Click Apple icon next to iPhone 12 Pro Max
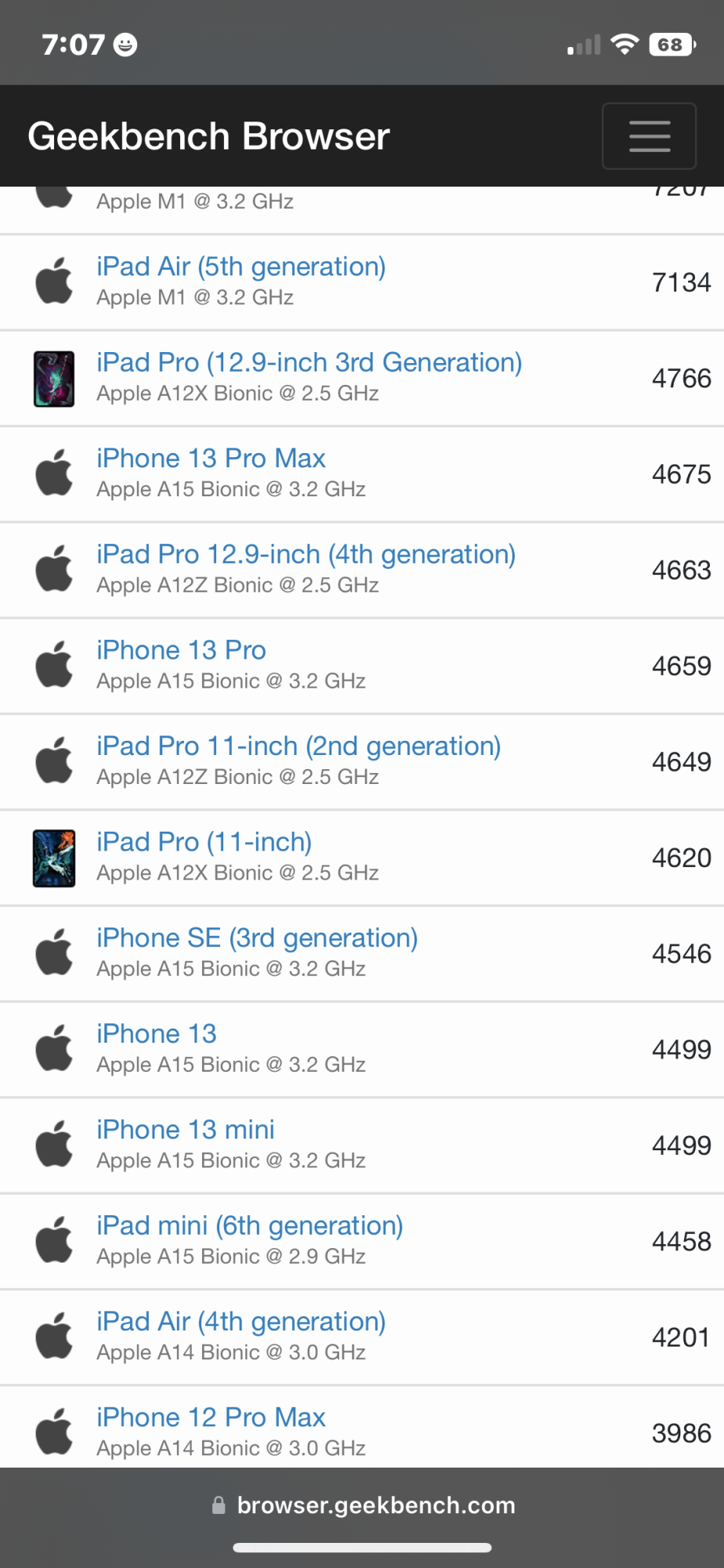 pyautogui.click(x=54, y=1432)
